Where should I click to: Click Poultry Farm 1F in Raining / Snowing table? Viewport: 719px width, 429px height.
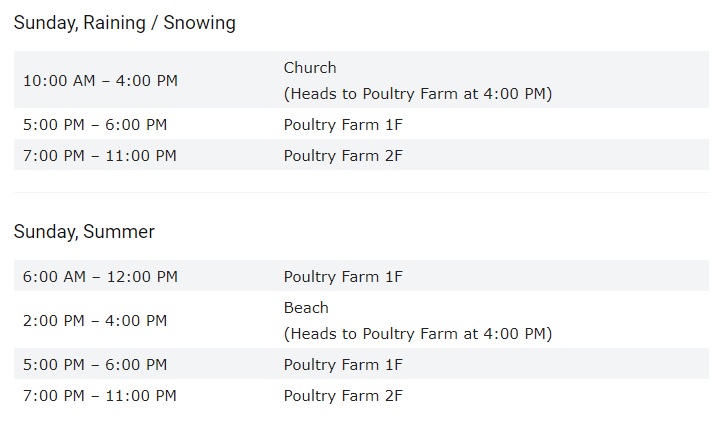343,125
